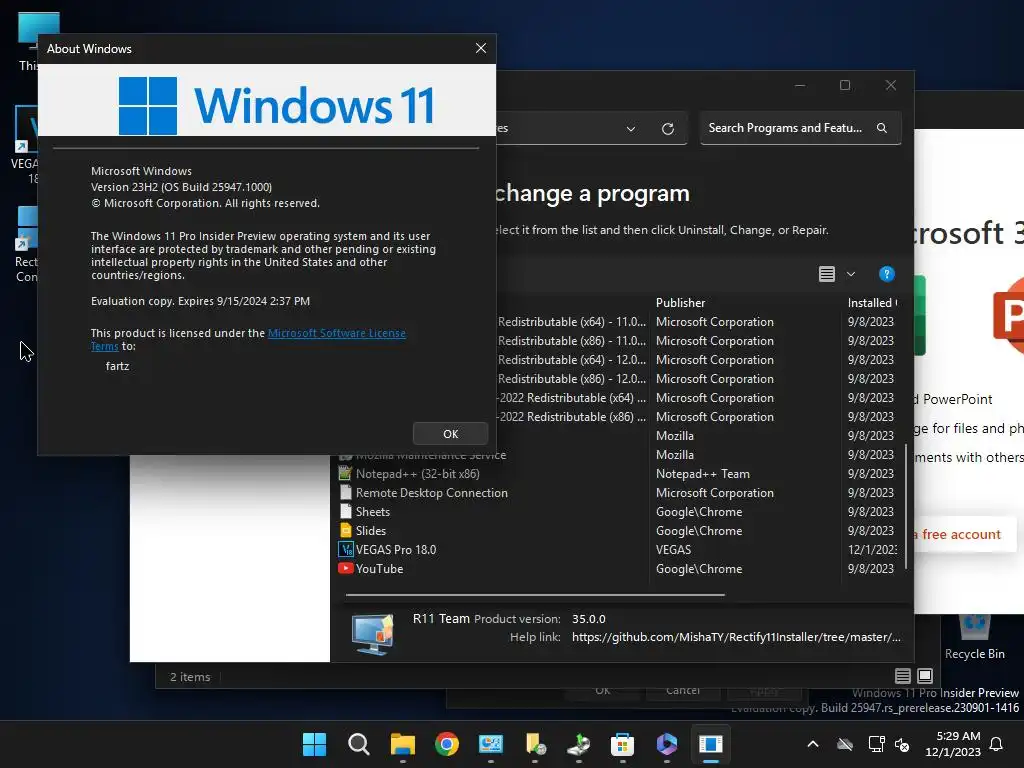Viewport: 1024px width, 768px height.
Task: Open the Rectify11 GitHub help link
Action: [x=736, y=637]
